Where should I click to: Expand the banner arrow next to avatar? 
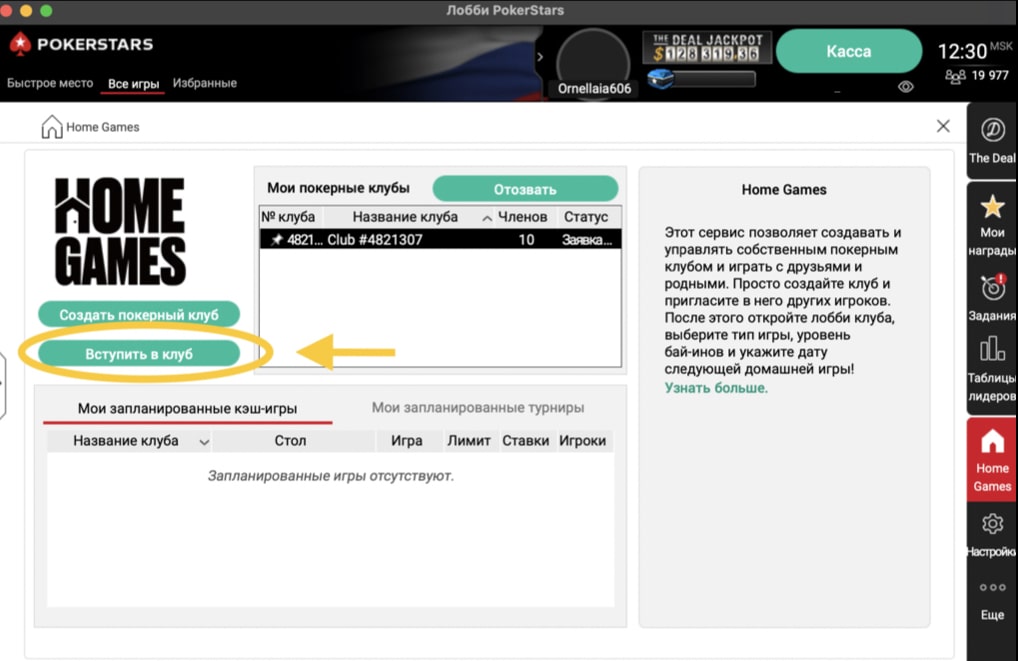click(x=540, y=57)
